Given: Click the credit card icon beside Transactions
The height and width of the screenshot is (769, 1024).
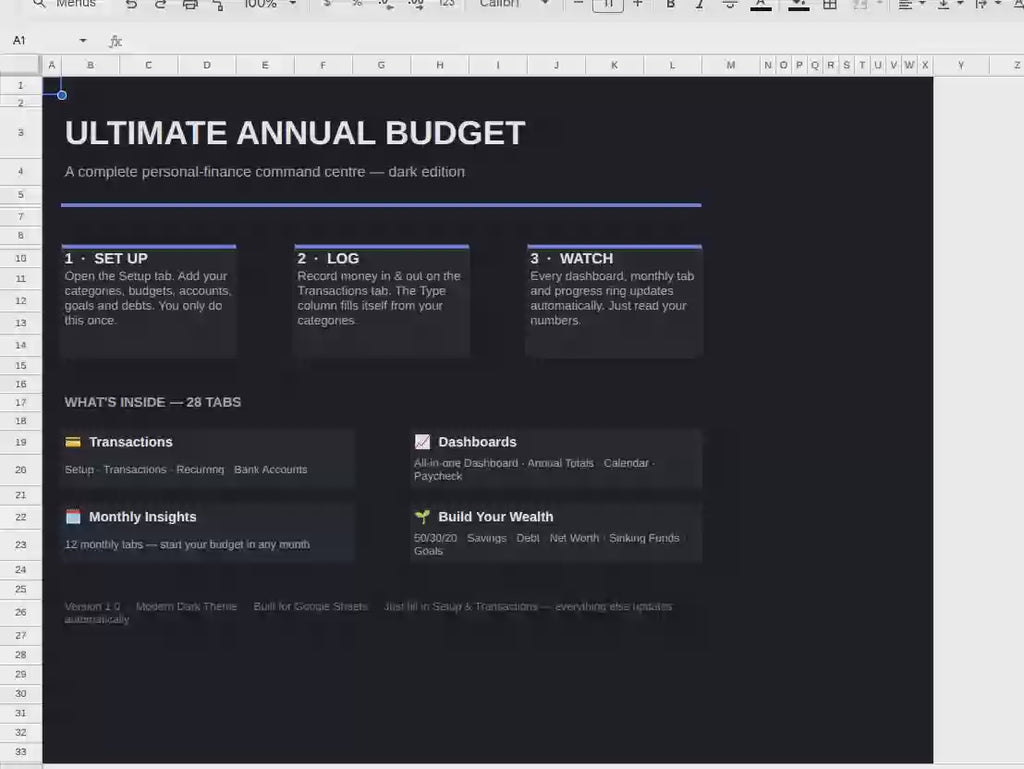Looking at the screenshot, I should pos(73,442).
